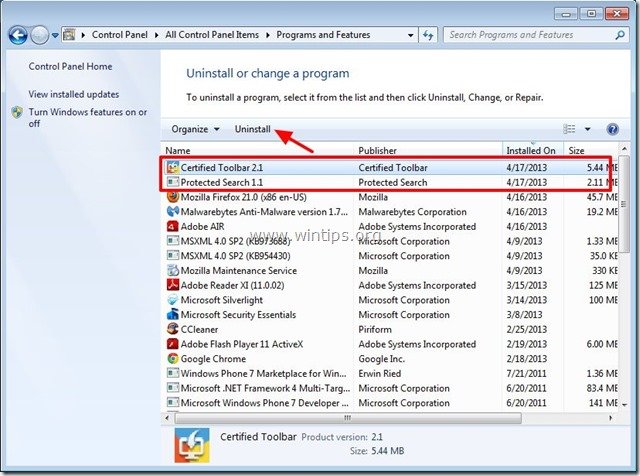Select the MSXML 4.0 SP2 (KB954430) icon
The image size is (640, 476).
173,256
